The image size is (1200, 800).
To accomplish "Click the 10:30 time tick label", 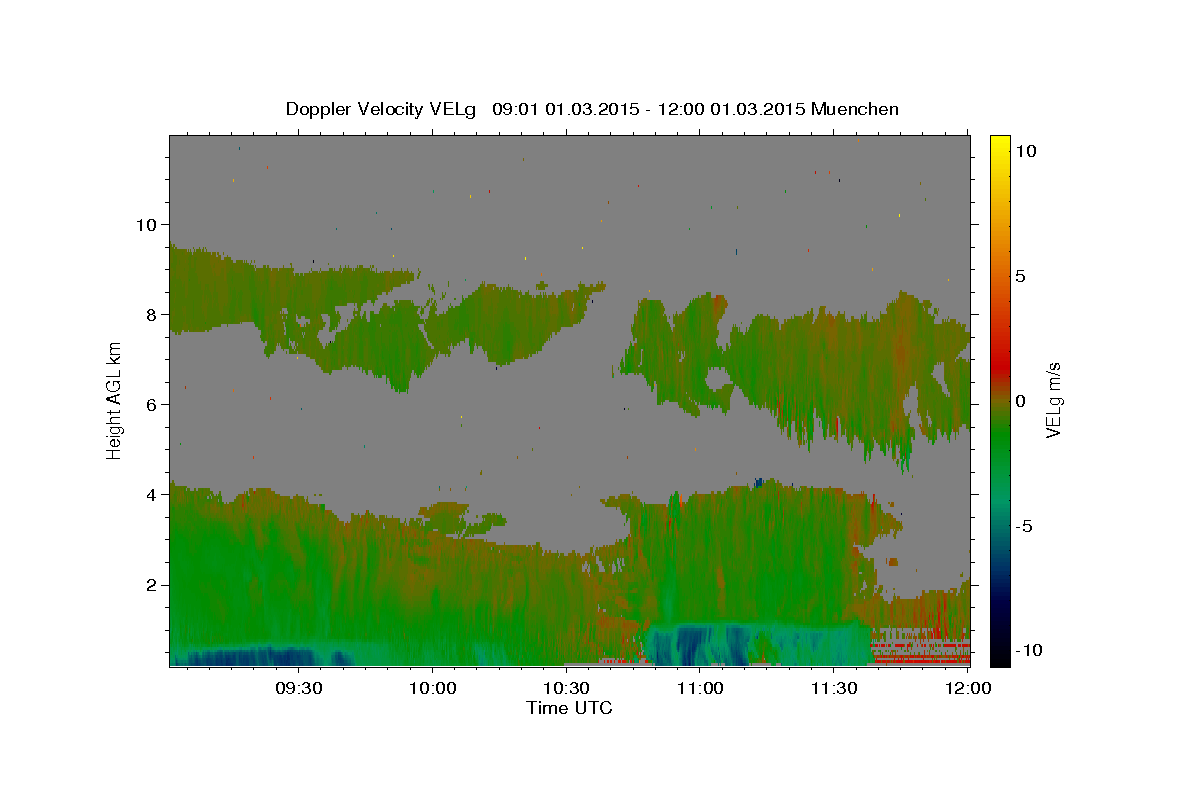I will pyautogui.click(x=566, y=688).
